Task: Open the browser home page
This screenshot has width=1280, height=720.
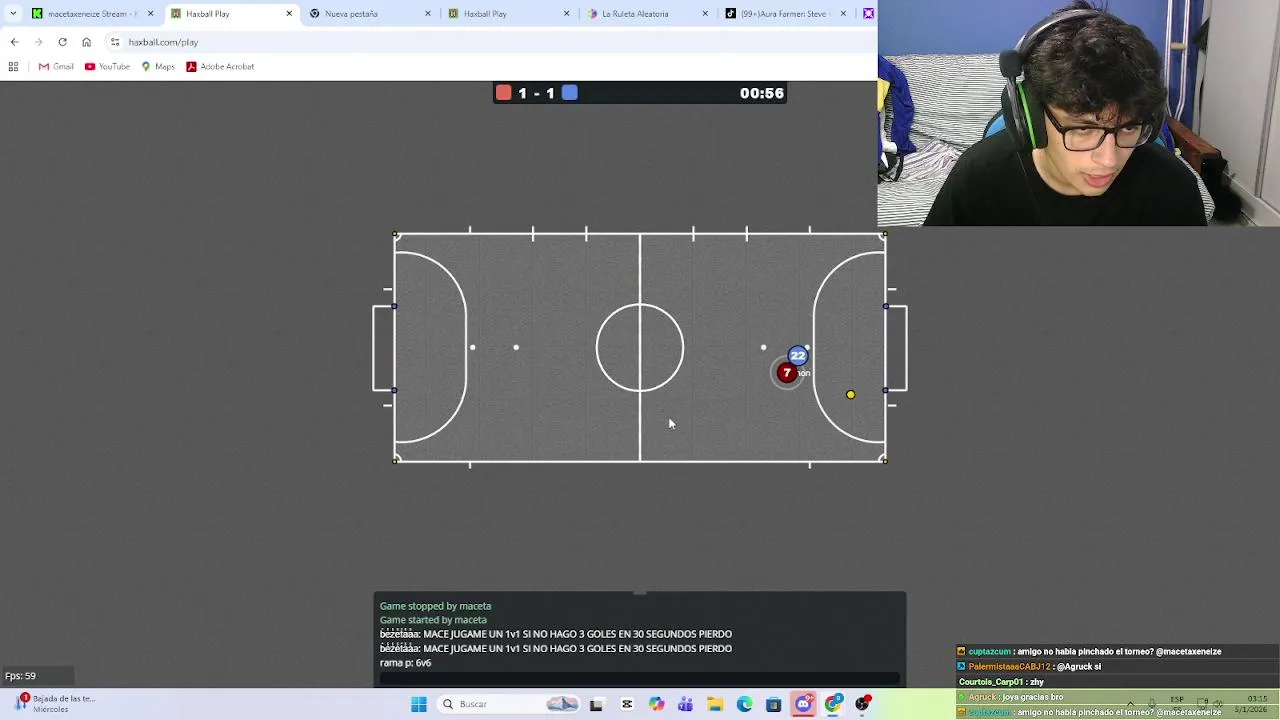Action: (86, 42)
